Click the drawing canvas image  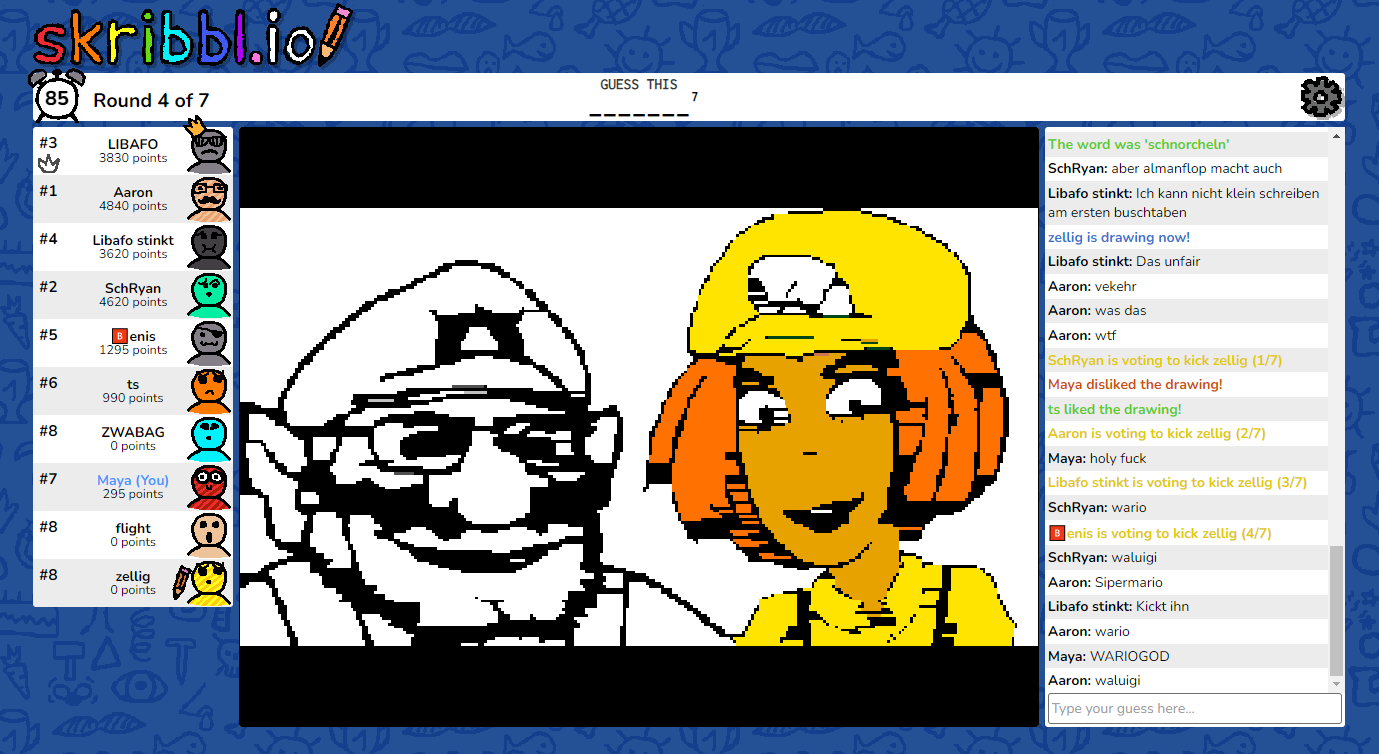[x=639, y=427]
